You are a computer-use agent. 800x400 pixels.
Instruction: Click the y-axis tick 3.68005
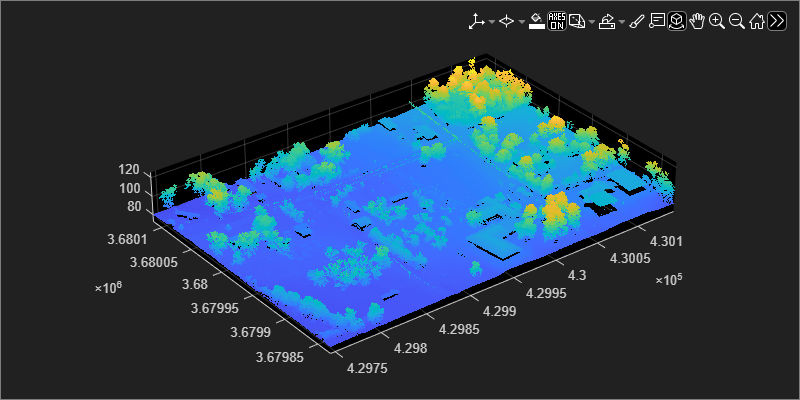(154, 263)
